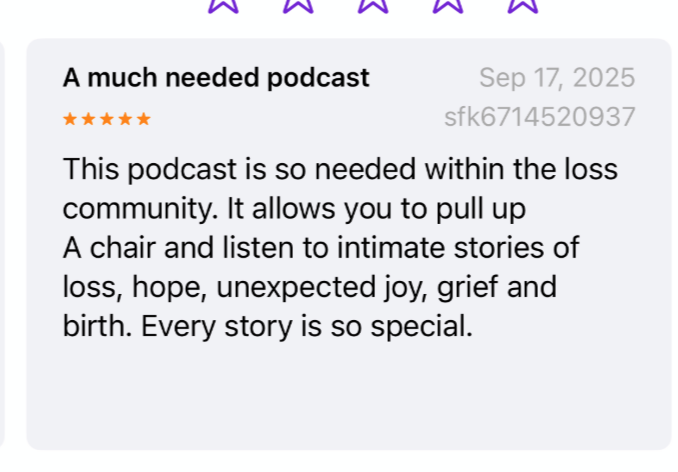The image size is (678, 472).
Task: Select reviewer name sfk6714520937
Action: [x=540, y=117]
